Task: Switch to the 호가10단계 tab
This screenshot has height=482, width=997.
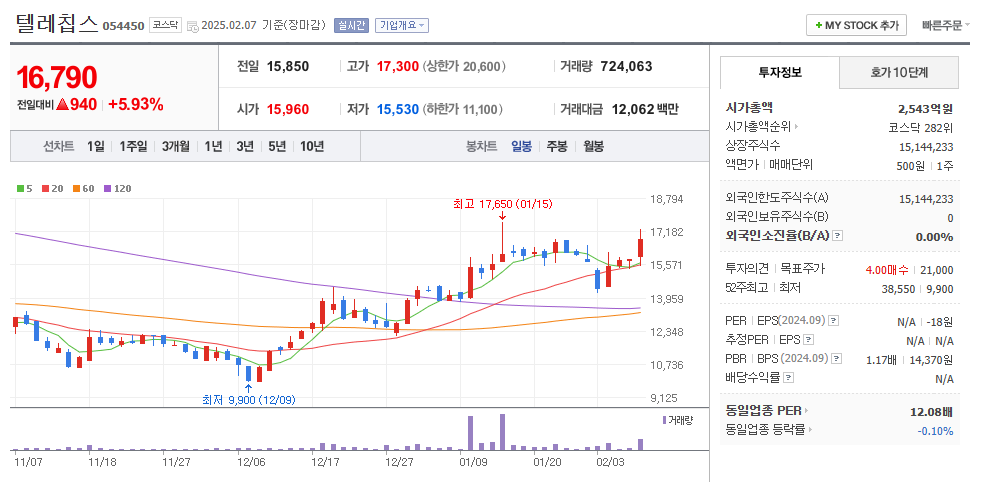Action: click(899, 72)
